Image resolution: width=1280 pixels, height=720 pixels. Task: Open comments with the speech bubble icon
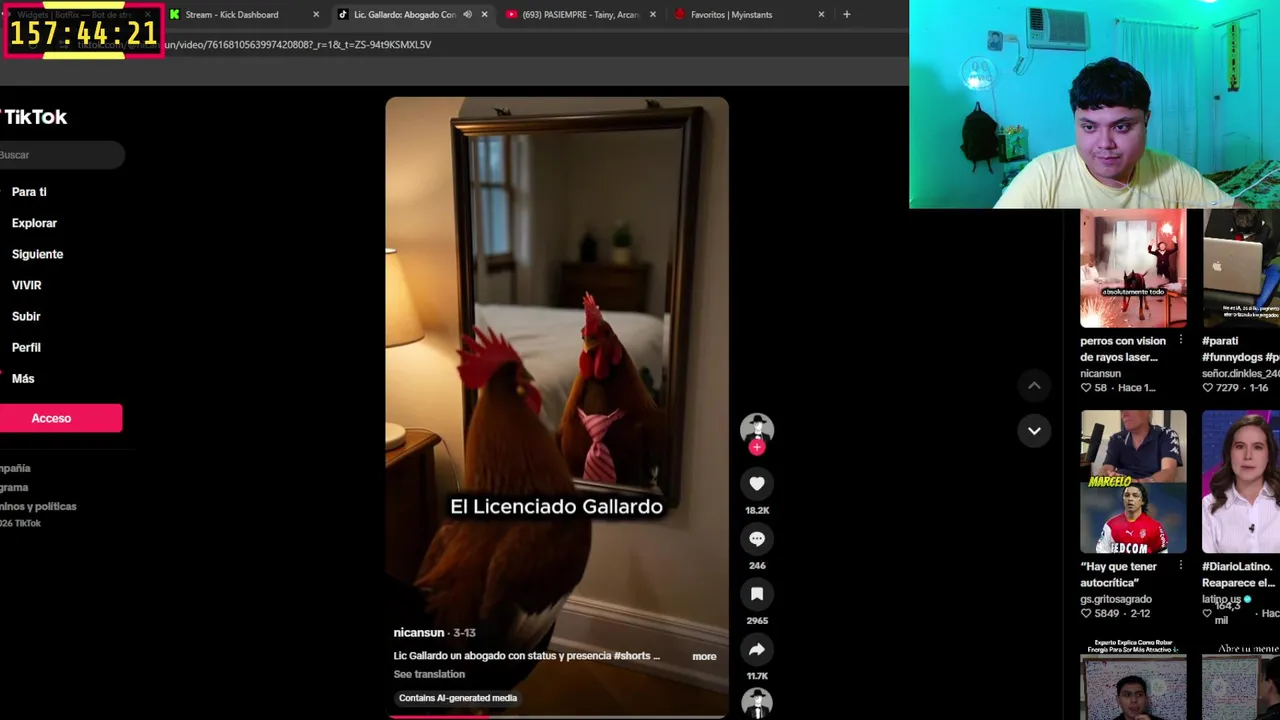[x=757, y=539]
